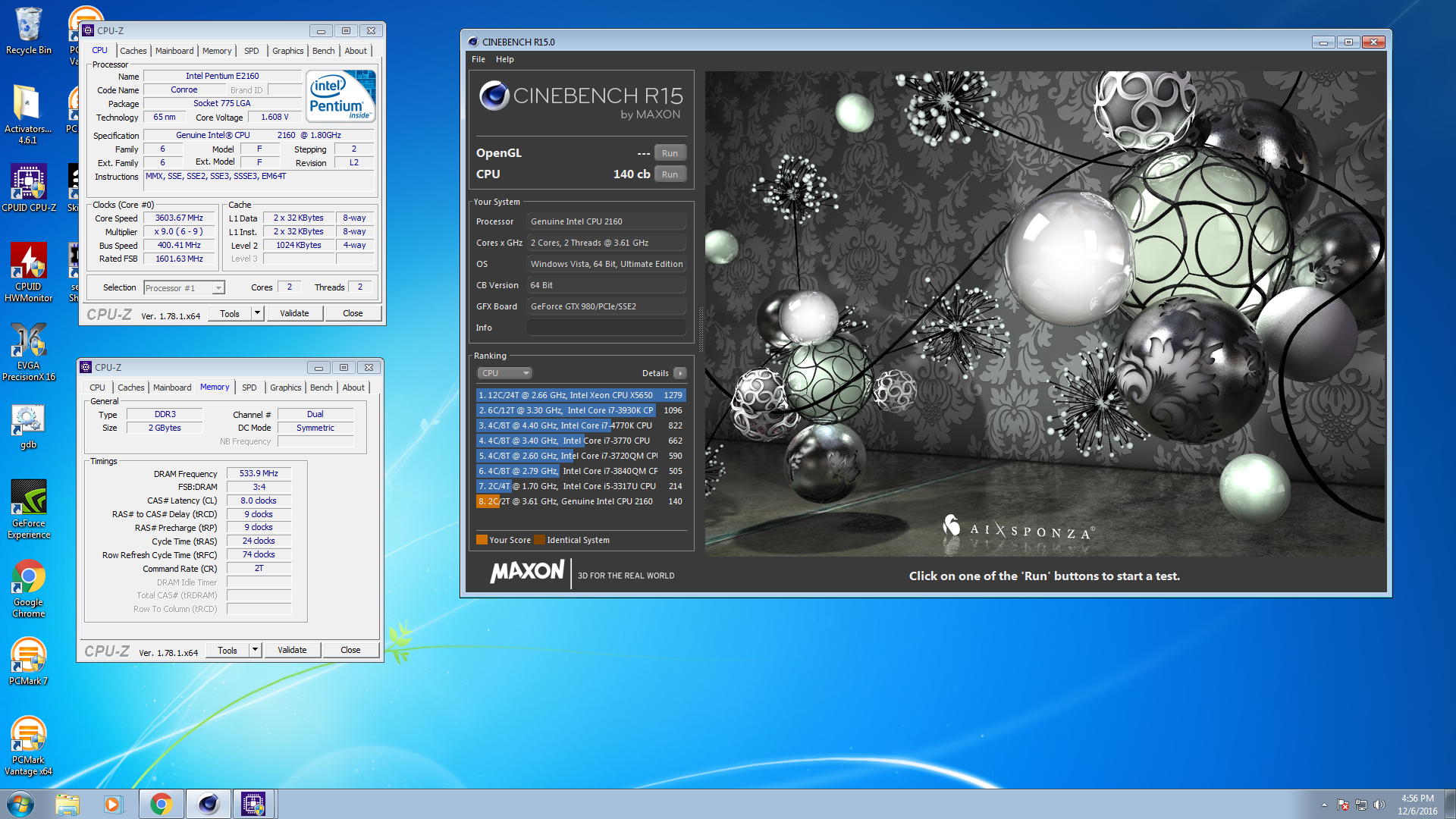Open About tab in upper CPU-Z
1456x819 pixels.
point(356,51)
